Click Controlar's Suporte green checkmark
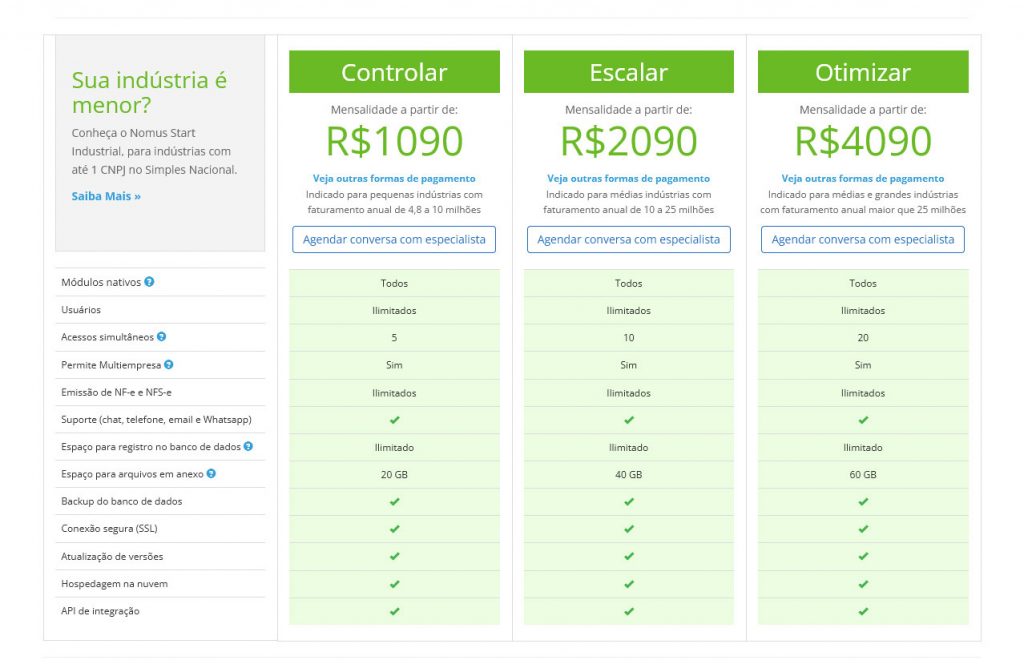1024x664 pixels. pyautogui.click(x=394, y=420)
